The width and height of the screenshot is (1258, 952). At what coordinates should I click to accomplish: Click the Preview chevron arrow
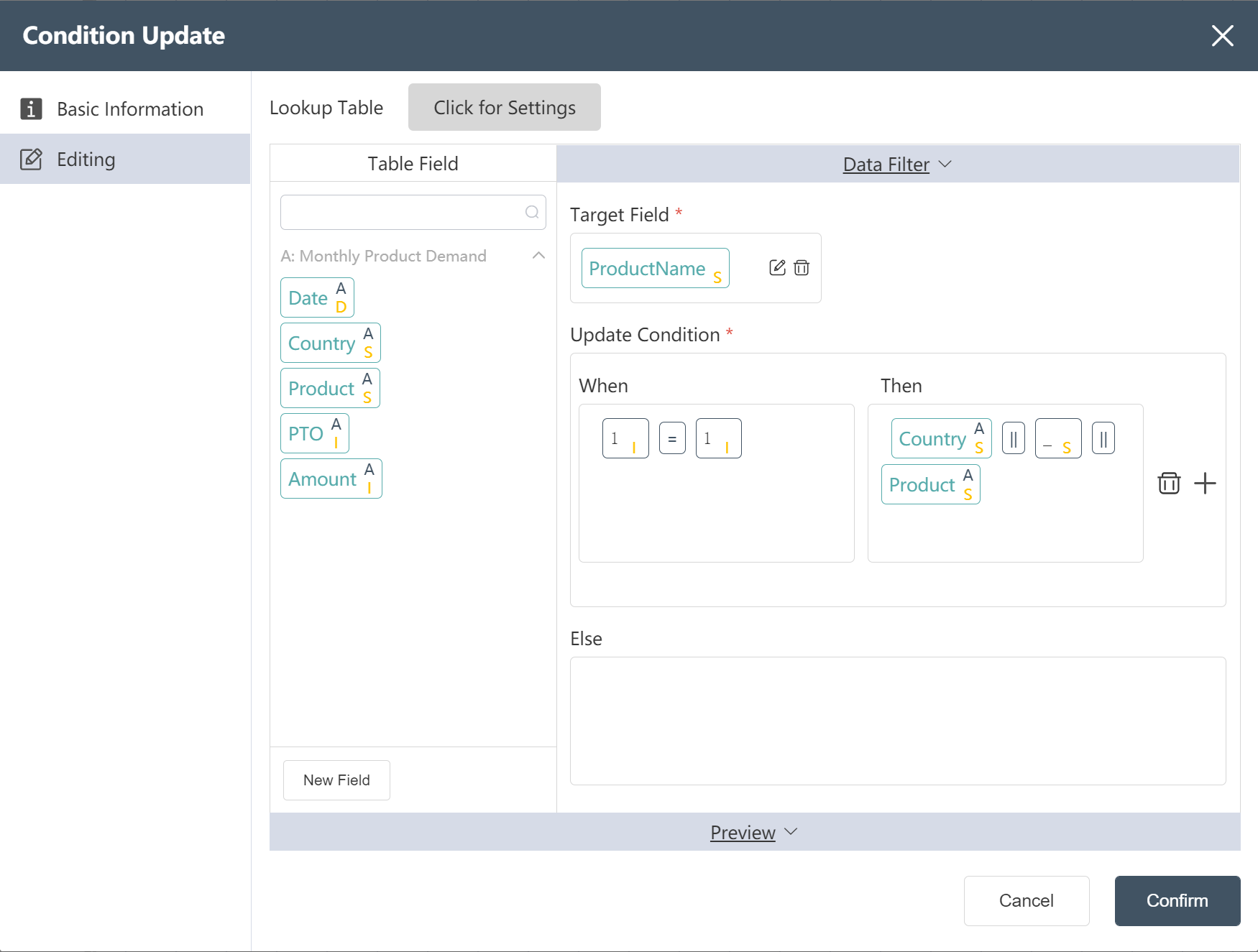791,832
